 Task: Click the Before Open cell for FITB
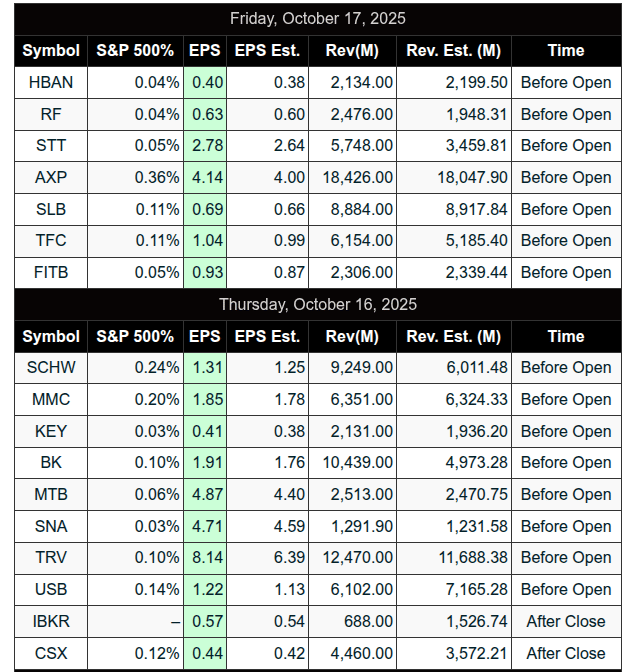(566, 272)
